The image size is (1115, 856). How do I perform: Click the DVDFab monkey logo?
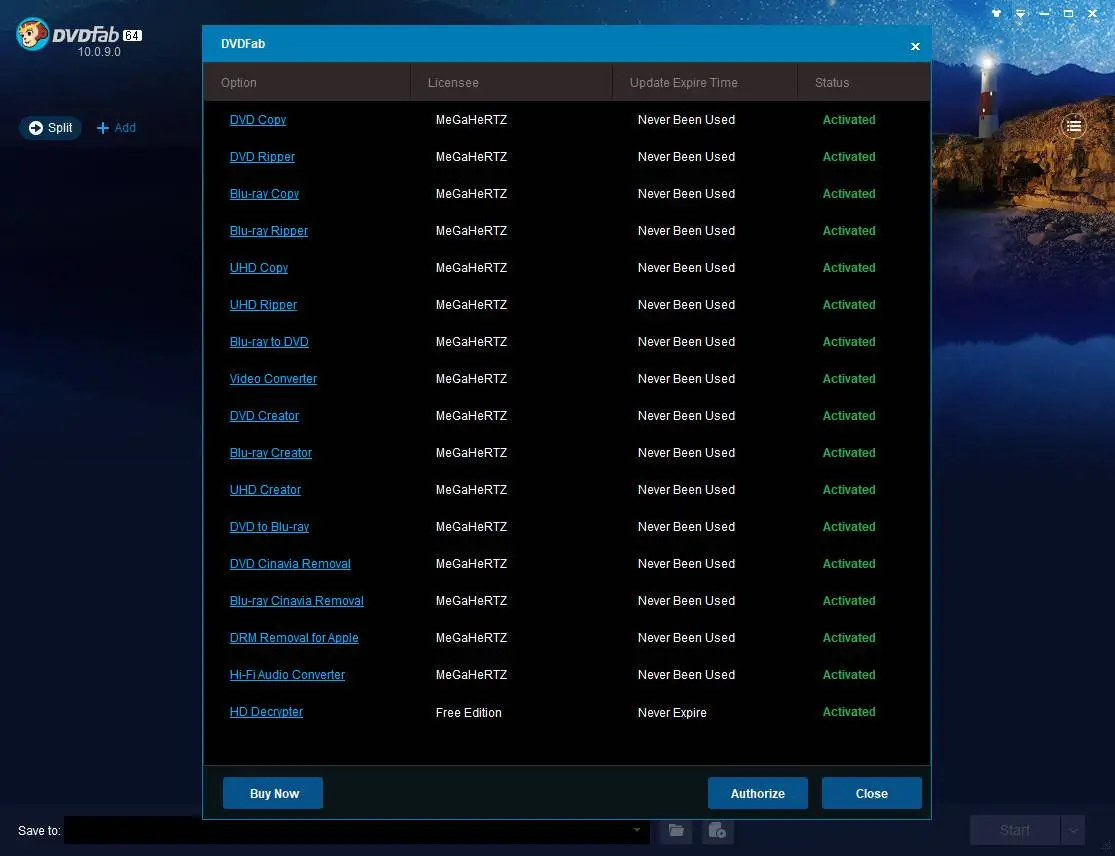33,34
